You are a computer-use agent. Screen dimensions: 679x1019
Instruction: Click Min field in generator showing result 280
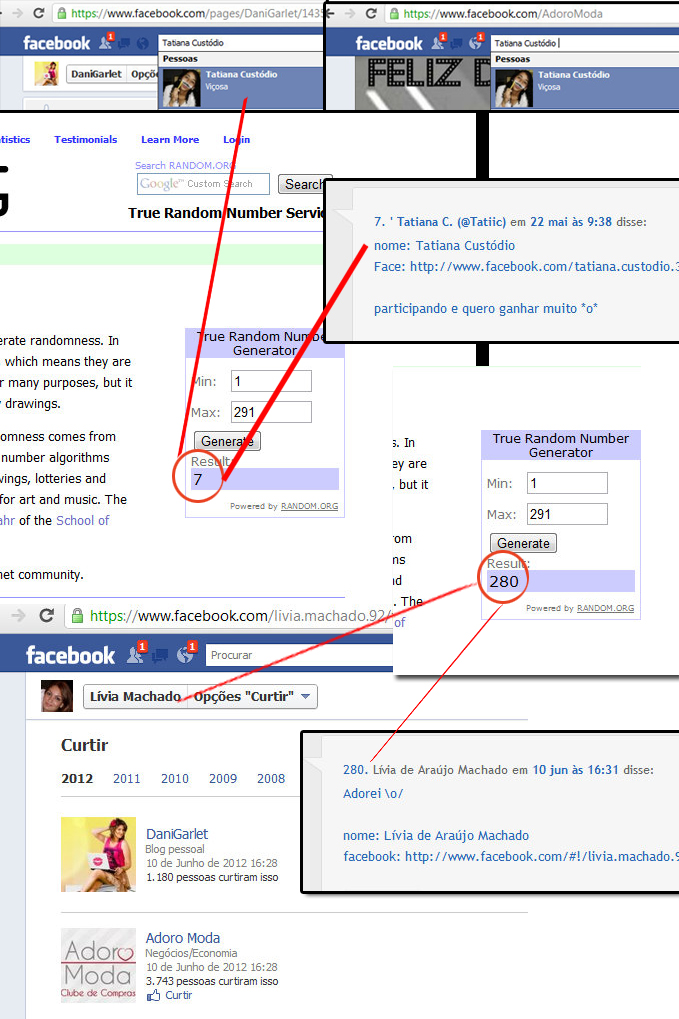(x=567, y=484)
